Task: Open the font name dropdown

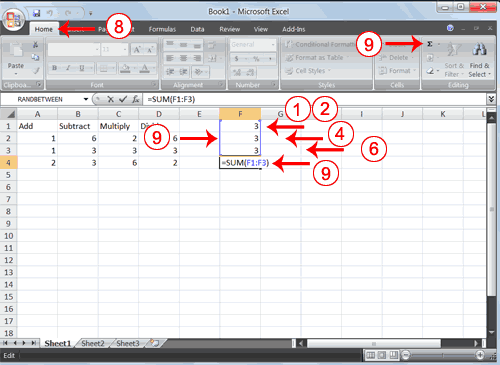Action: click(x=97, y=50)
